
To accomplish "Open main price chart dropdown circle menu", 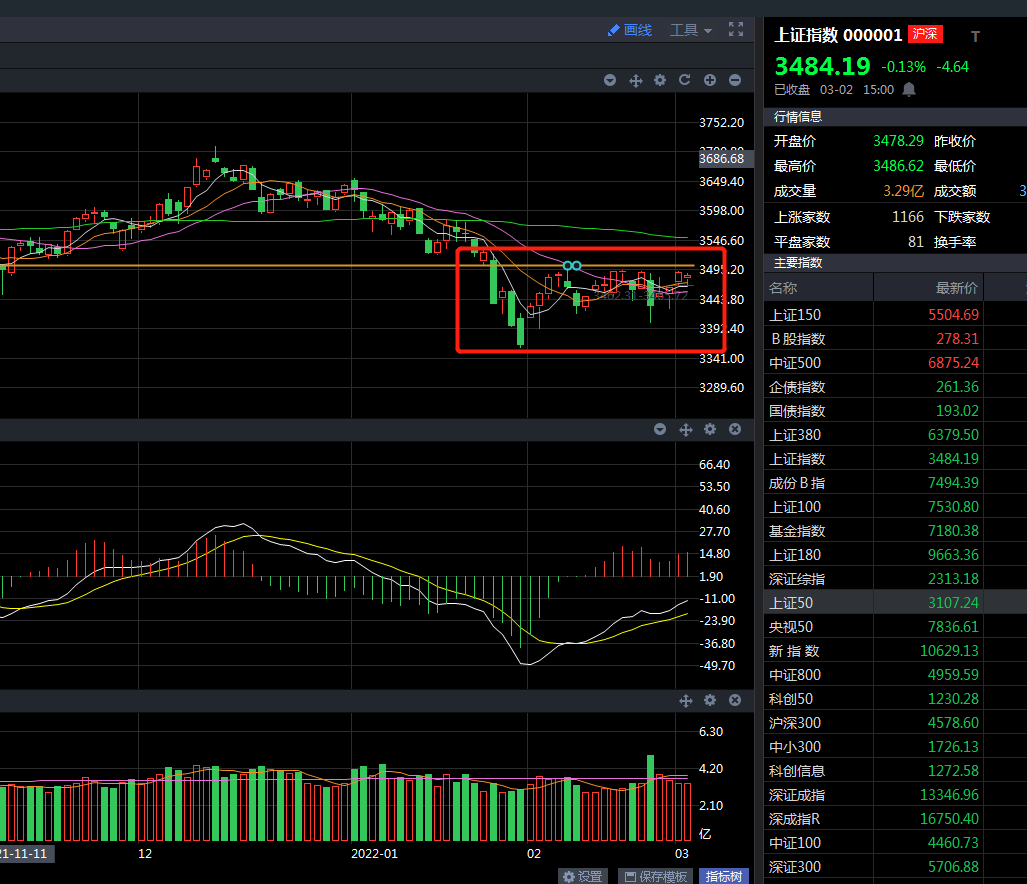I will pyautogui.click(x=610, y=80).
